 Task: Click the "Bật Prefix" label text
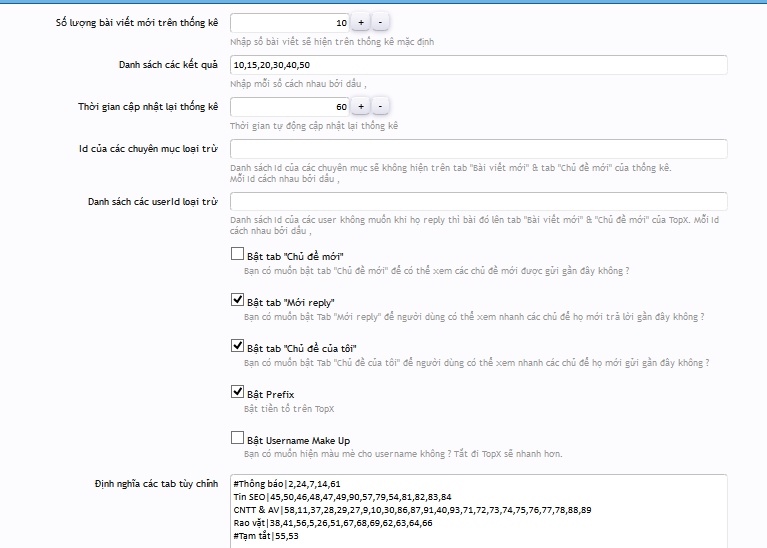click(271, 394)
